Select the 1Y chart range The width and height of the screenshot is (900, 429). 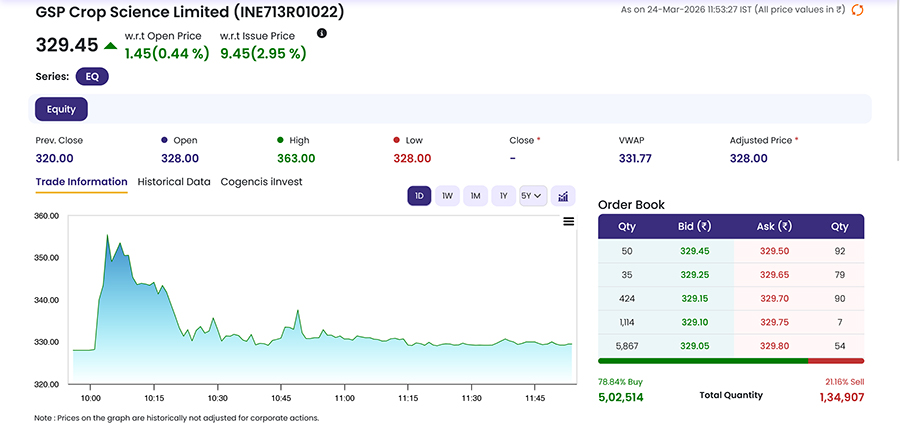[504, 196]
